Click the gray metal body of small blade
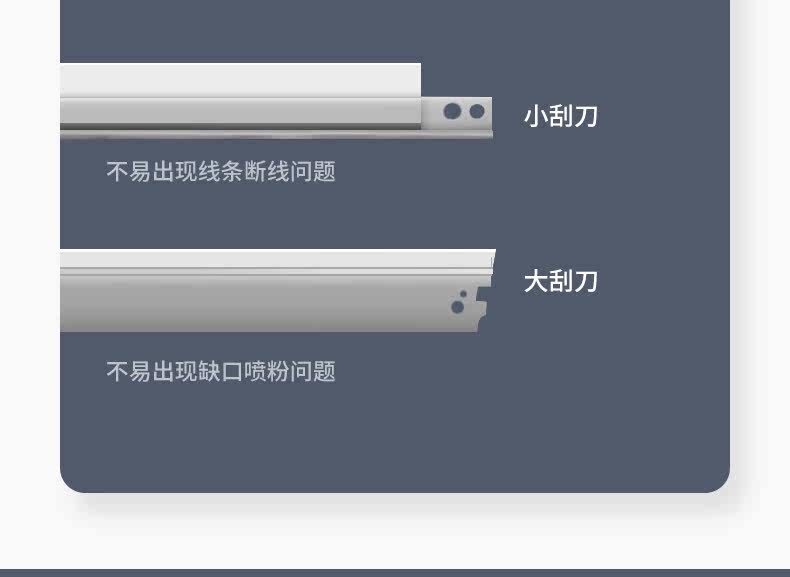 (240, 111)
